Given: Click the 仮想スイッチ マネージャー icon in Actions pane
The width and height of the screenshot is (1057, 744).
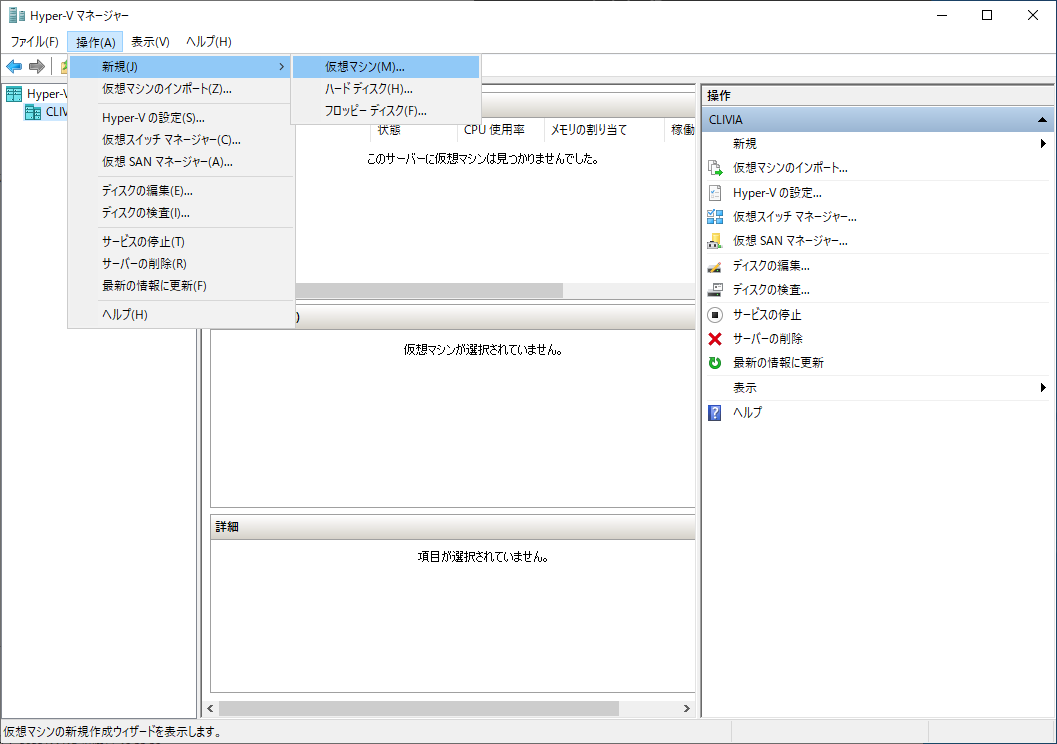Looking at the screenshot, I should pos(715,217).
